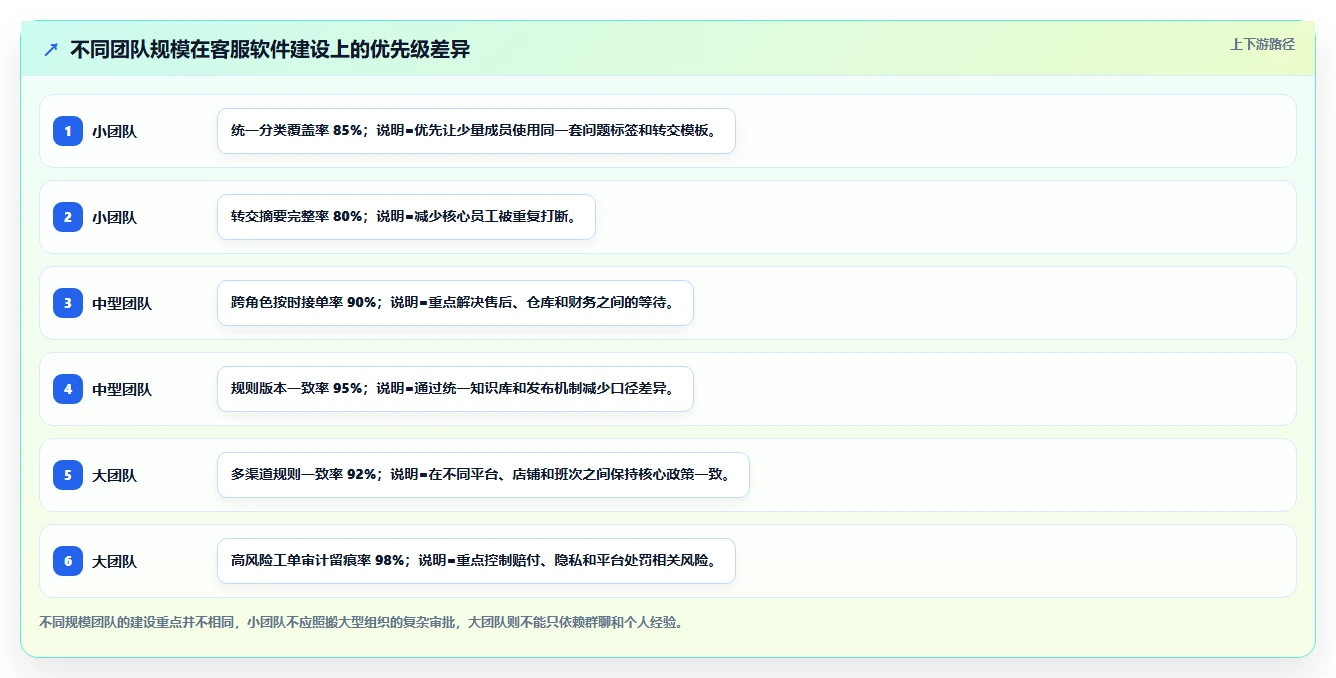The image size is (1336, 678).
Task: Select the 统一分类覆盖率 85% description box
Action: pos(476,131)
